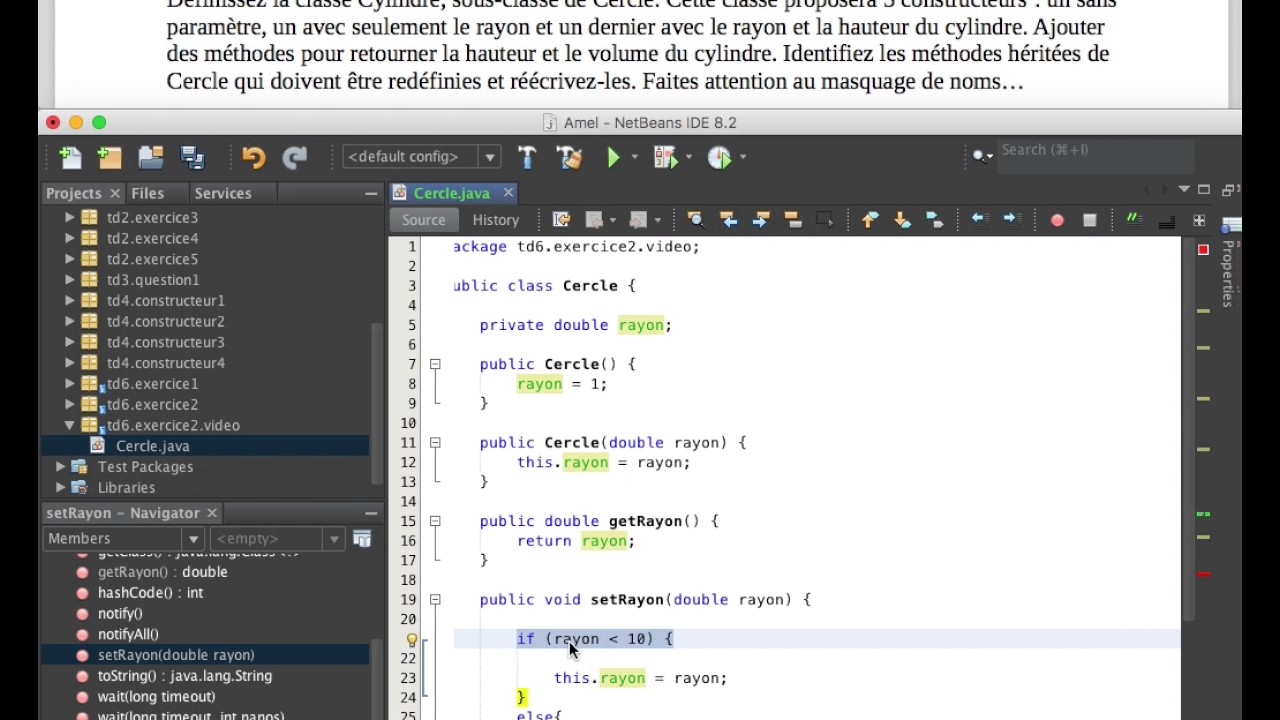Image resolution: width=1280 pixels, height=720 pixels.
Task: Stop macro recording with the square icon
Action: 1089,220
